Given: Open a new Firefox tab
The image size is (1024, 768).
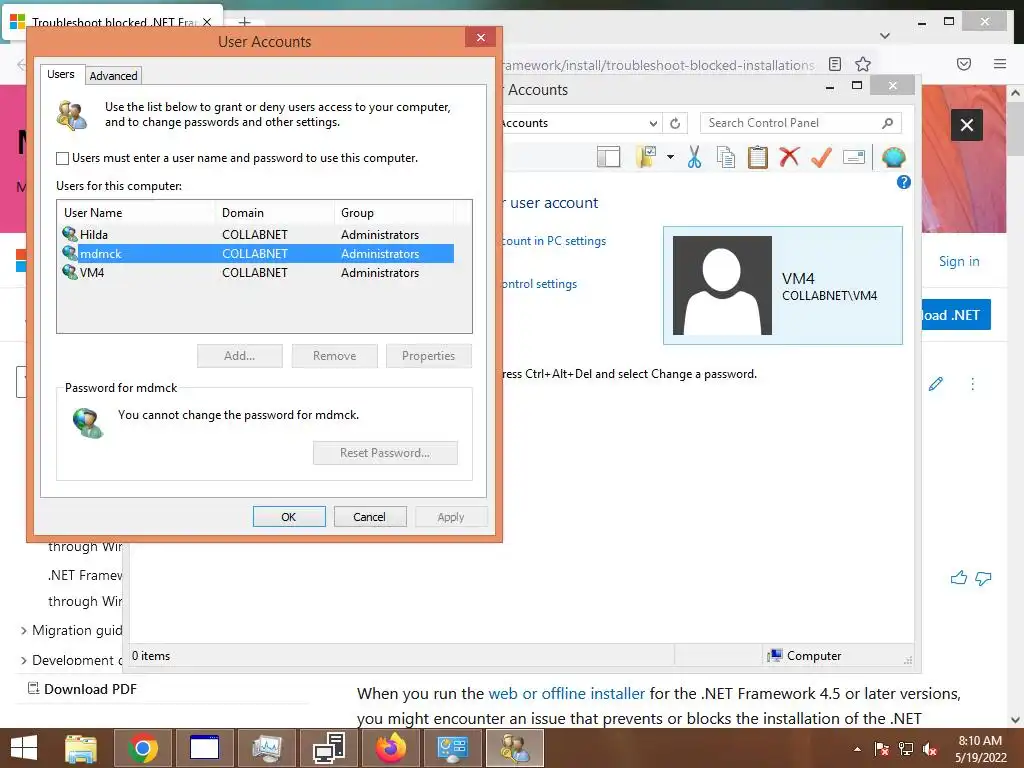Looking at the screenshot, I should [x=244, y=22].
